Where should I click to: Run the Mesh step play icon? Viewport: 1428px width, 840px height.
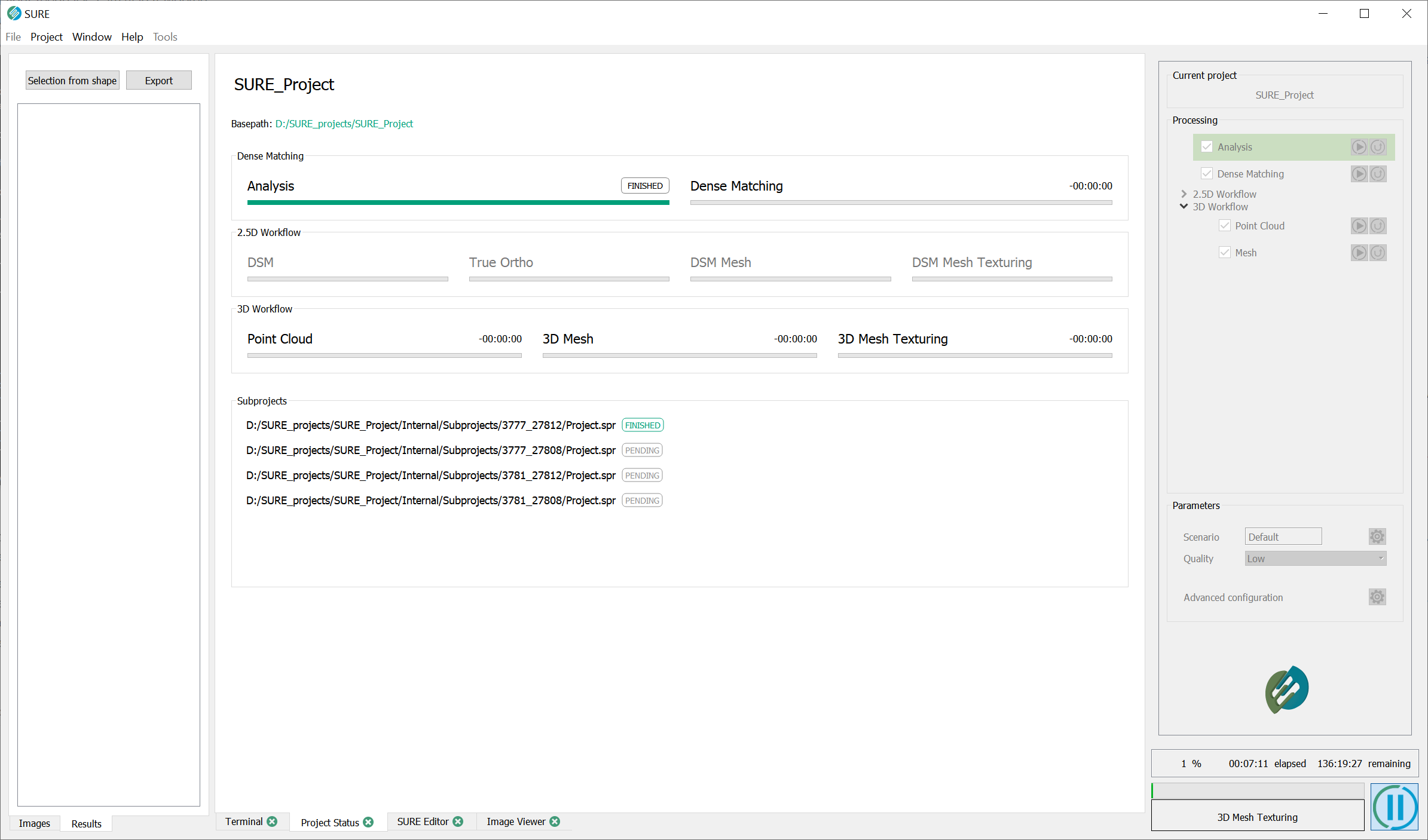click(1359, 253)
